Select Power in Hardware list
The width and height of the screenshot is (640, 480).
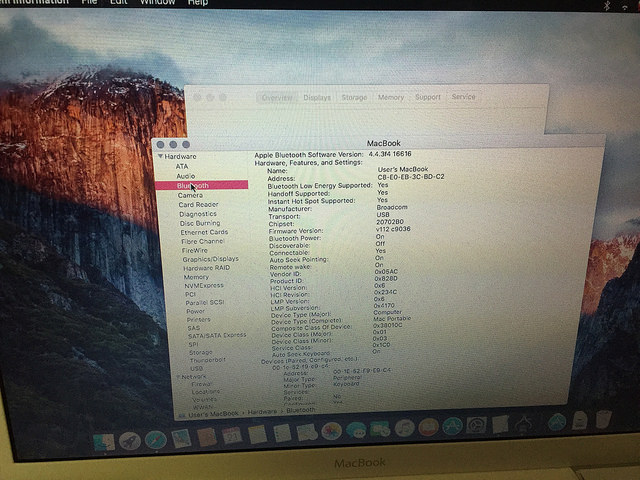[x=196, y=311]
